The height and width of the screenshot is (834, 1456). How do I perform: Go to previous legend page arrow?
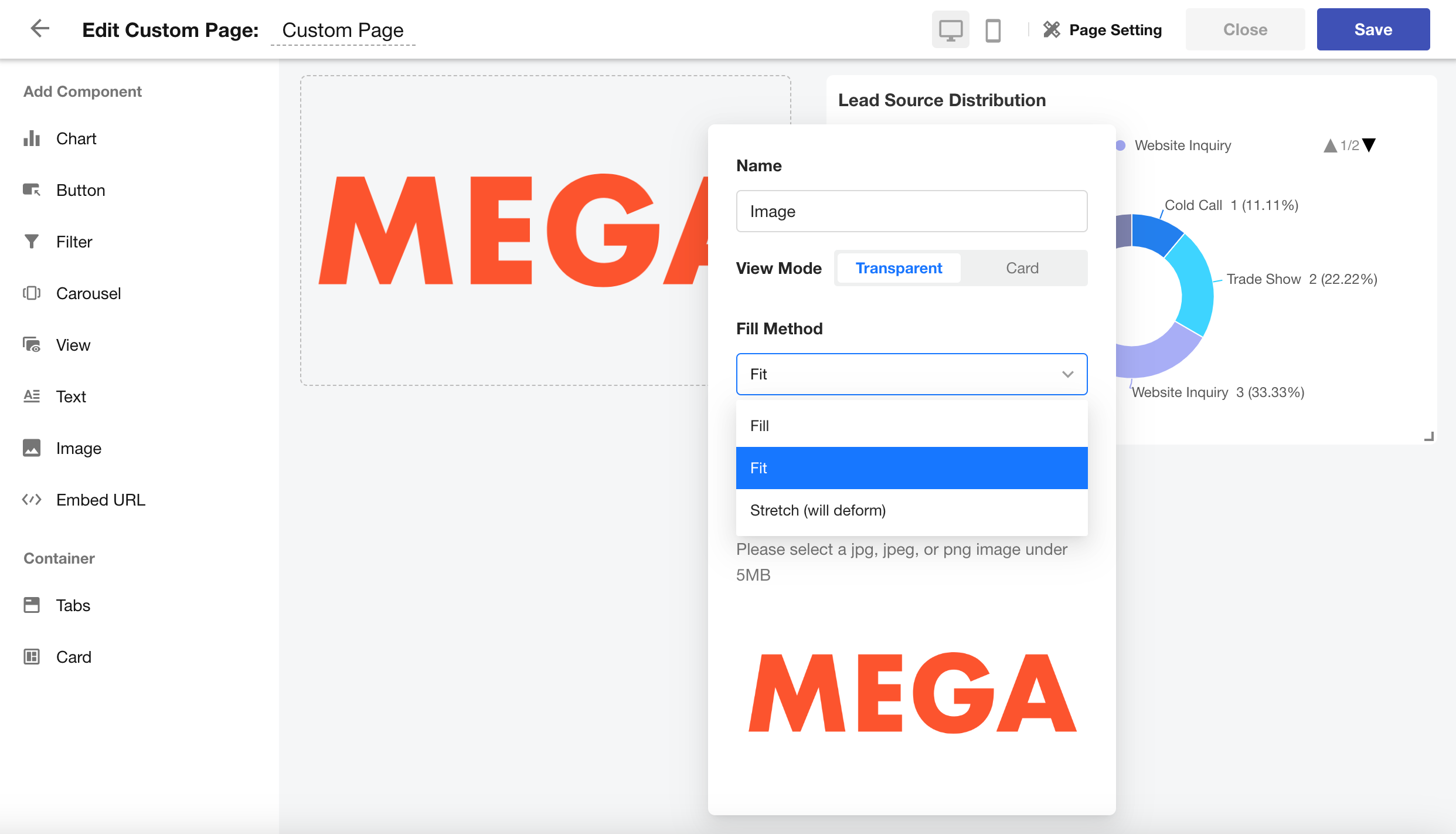[1330, 145]
